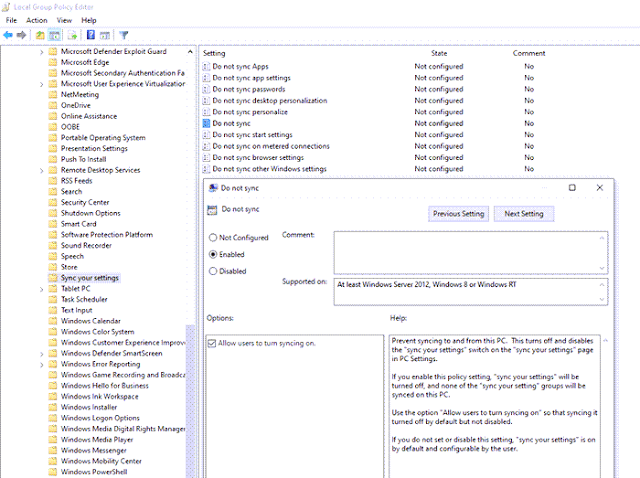Click the Forward arrow toolbar icon

(x=22, y=35)
